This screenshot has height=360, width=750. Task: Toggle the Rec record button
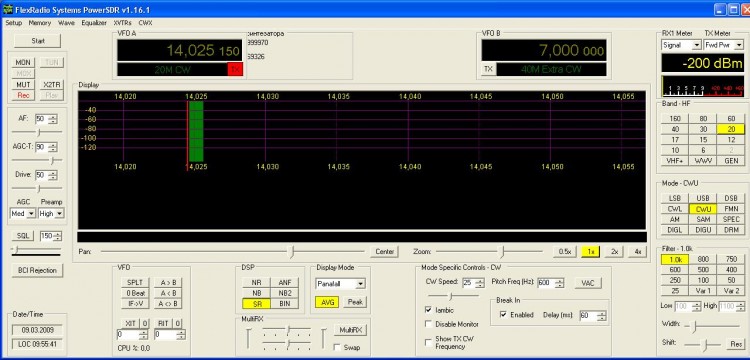[x=23, y=95]
